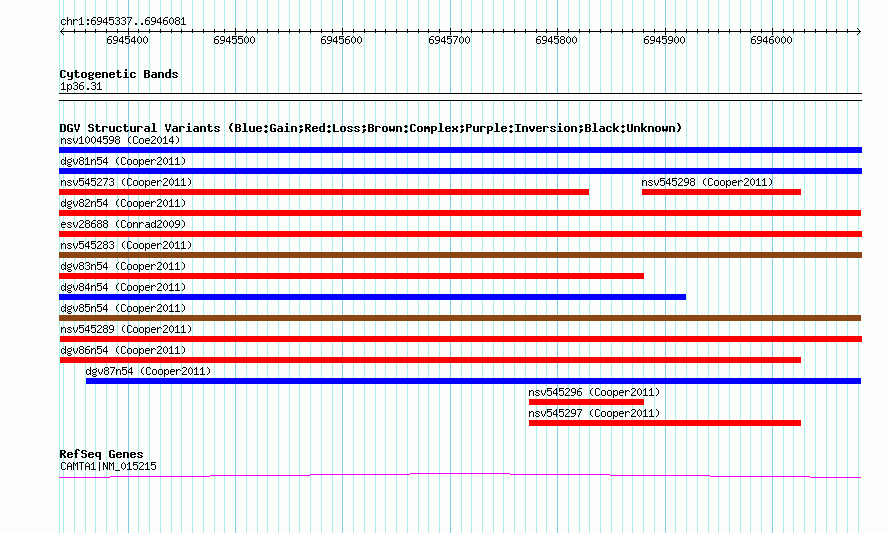This screenshot has height=533, width=890.
Task: Click the ruler's right end arrow
Action: [x=859, y=32]
